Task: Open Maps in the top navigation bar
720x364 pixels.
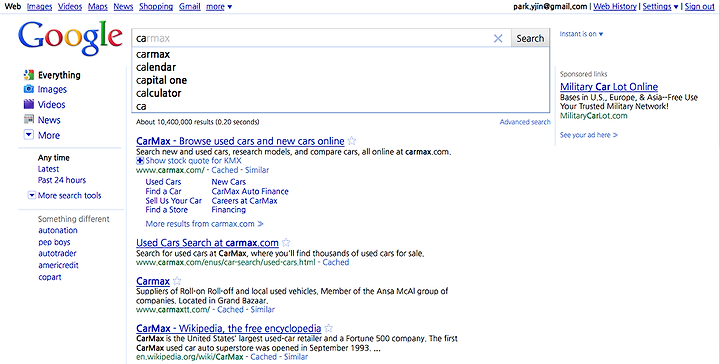Action: coord(97,6)
